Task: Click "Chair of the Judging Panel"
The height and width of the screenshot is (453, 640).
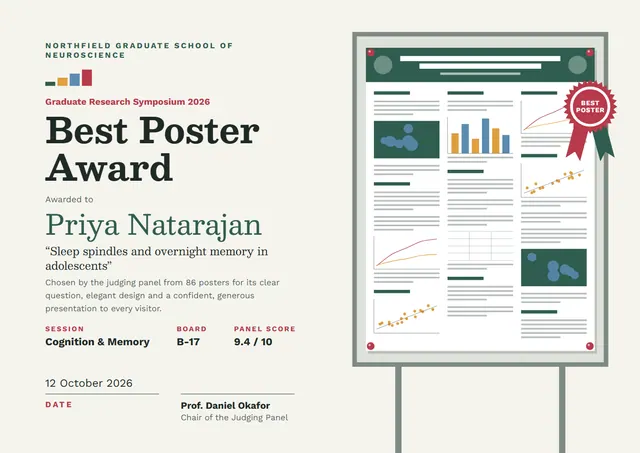Action: tap(234, 417)
